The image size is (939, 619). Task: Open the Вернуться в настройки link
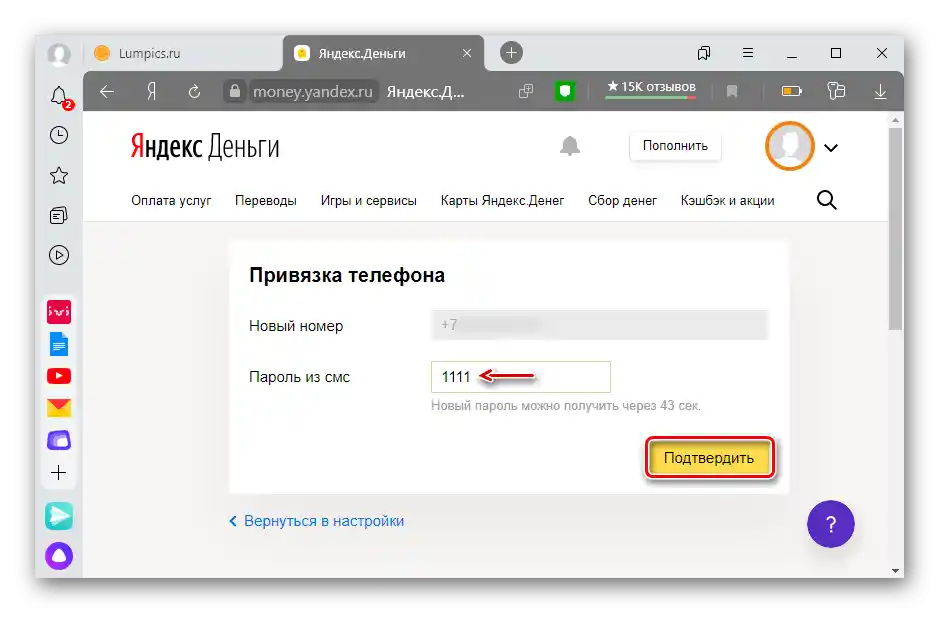coord(316,520)
